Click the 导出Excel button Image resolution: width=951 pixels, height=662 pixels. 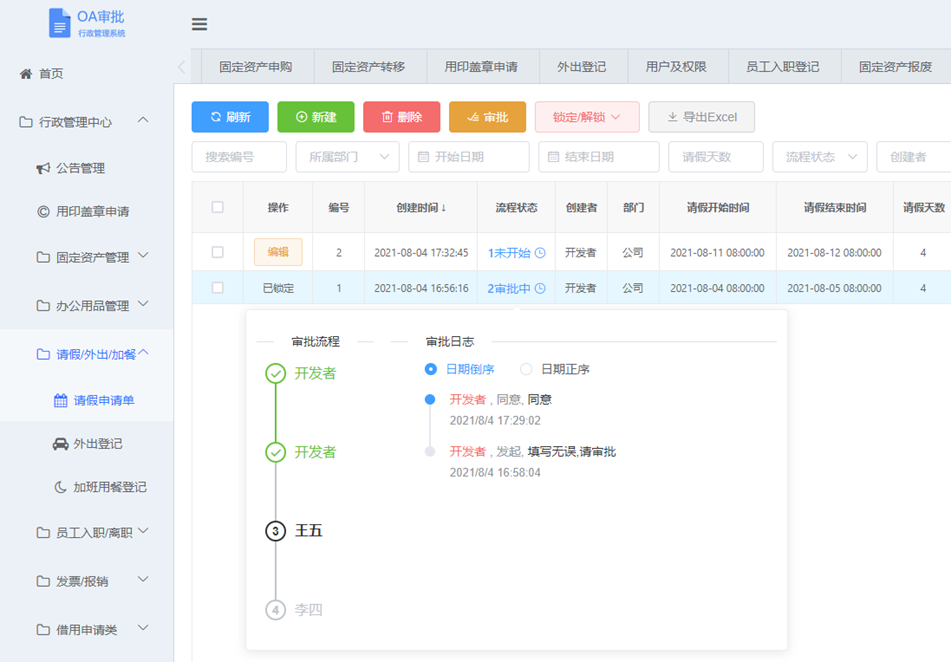(702, 117)
